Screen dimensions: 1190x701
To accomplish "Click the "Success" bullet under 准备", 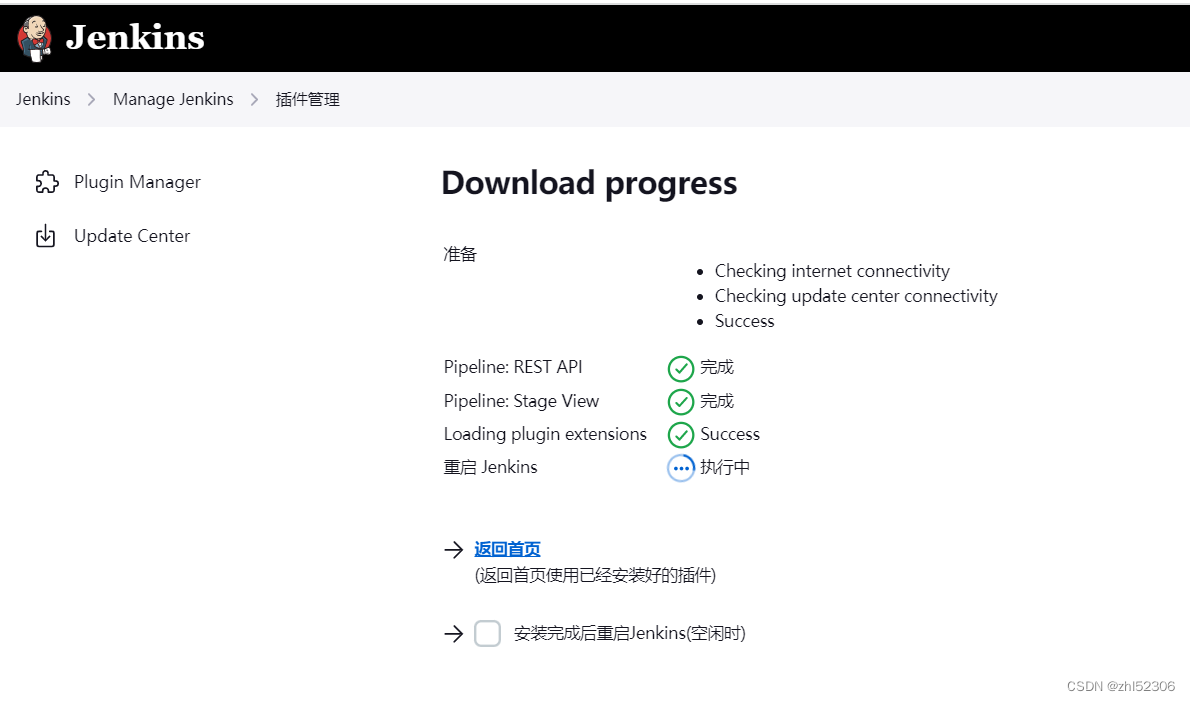I will (x=745, y=321).
